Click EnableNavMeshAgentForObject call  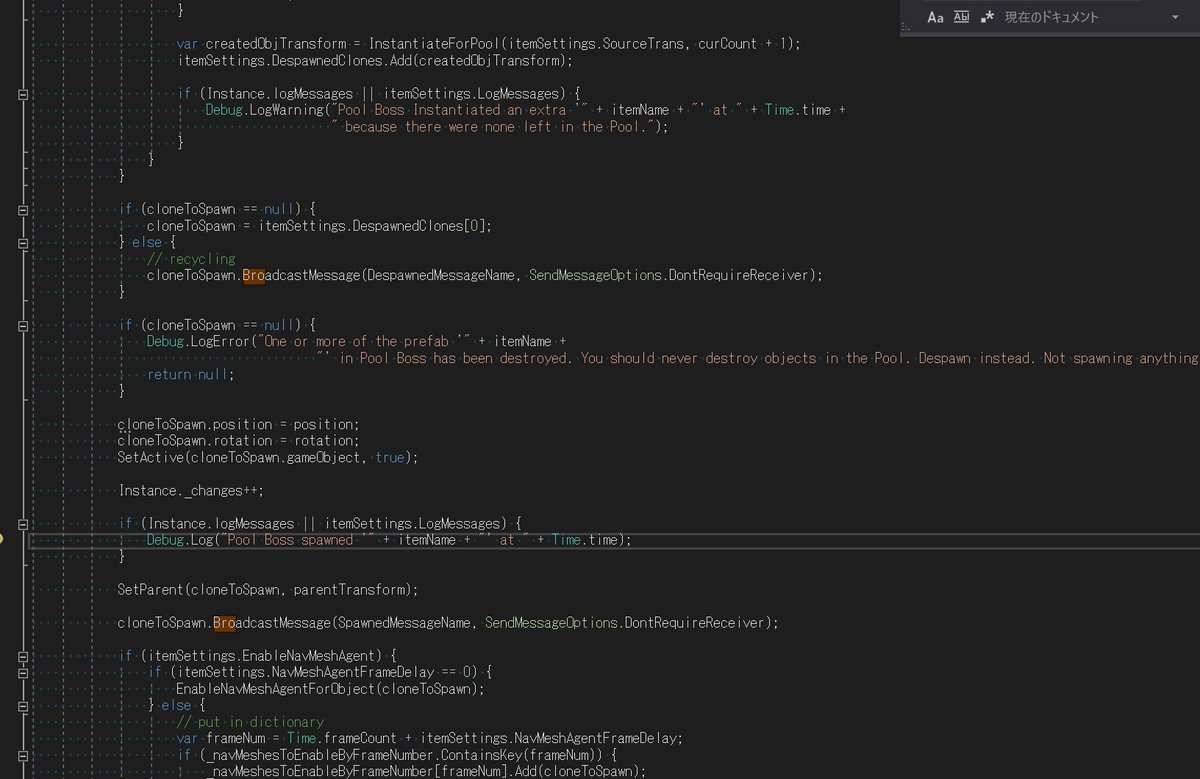point(274,689)
